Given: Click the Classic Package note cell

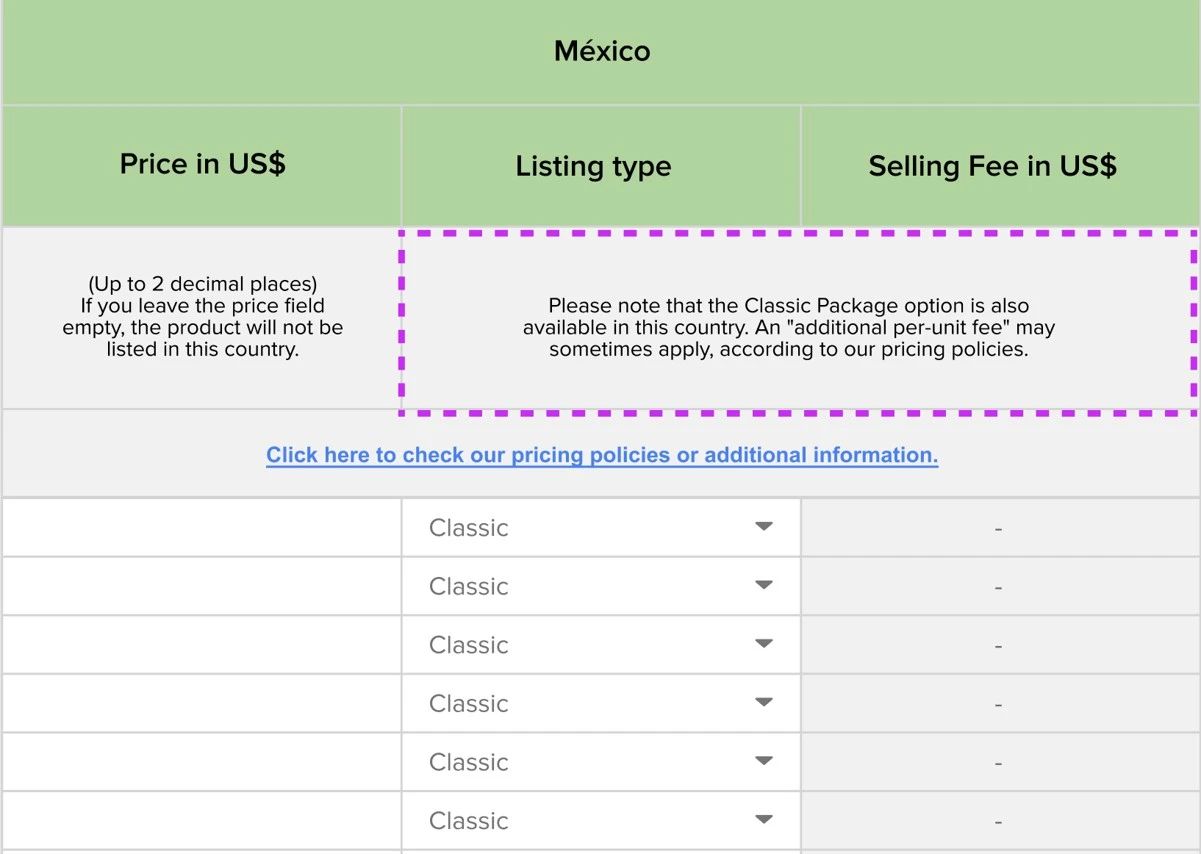Looking at the screenshot, I should pyautogui.click(x=788, y=327).
